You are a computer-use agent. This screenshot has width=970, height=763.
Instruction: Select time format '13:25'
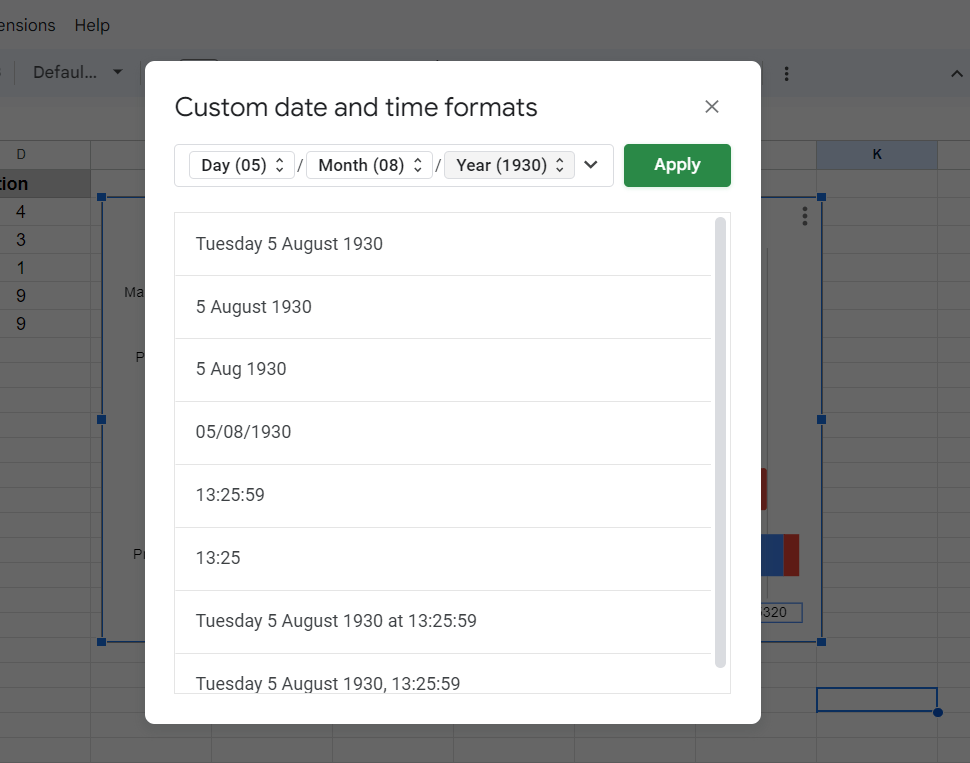tap(443, 559)
